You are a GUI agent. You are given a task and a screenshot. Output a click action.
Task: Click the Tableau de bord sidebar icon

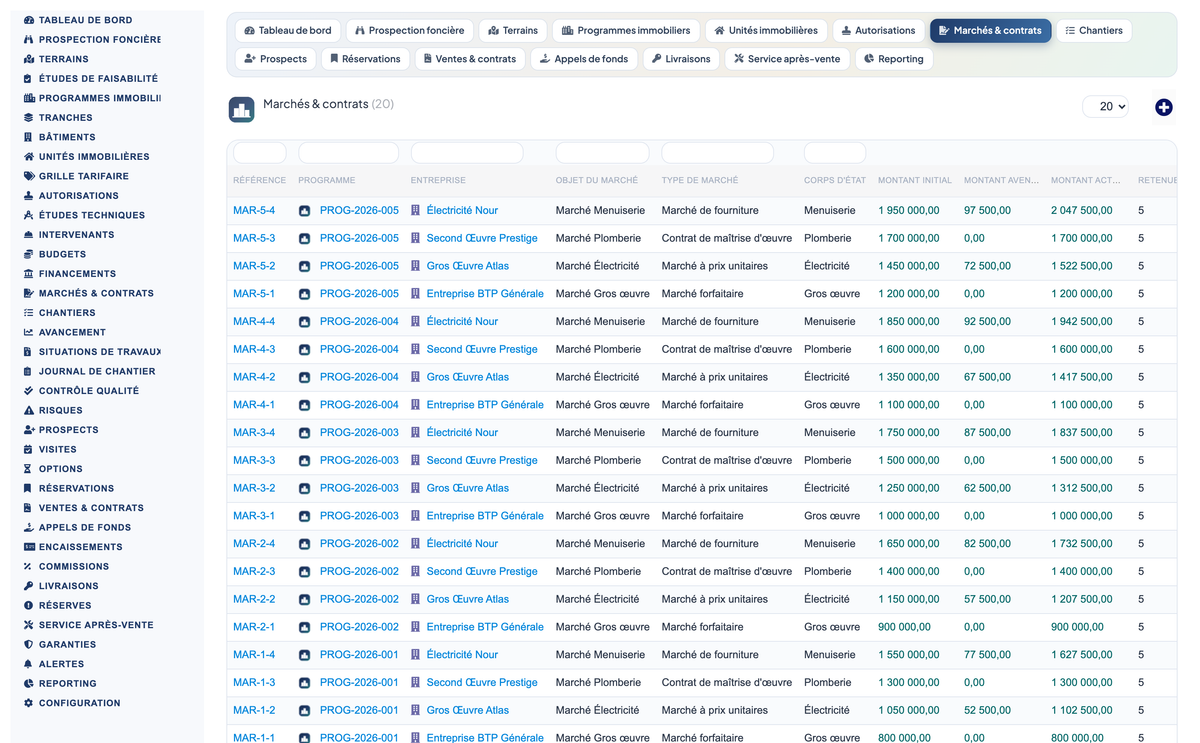click(x=29, y=20)
